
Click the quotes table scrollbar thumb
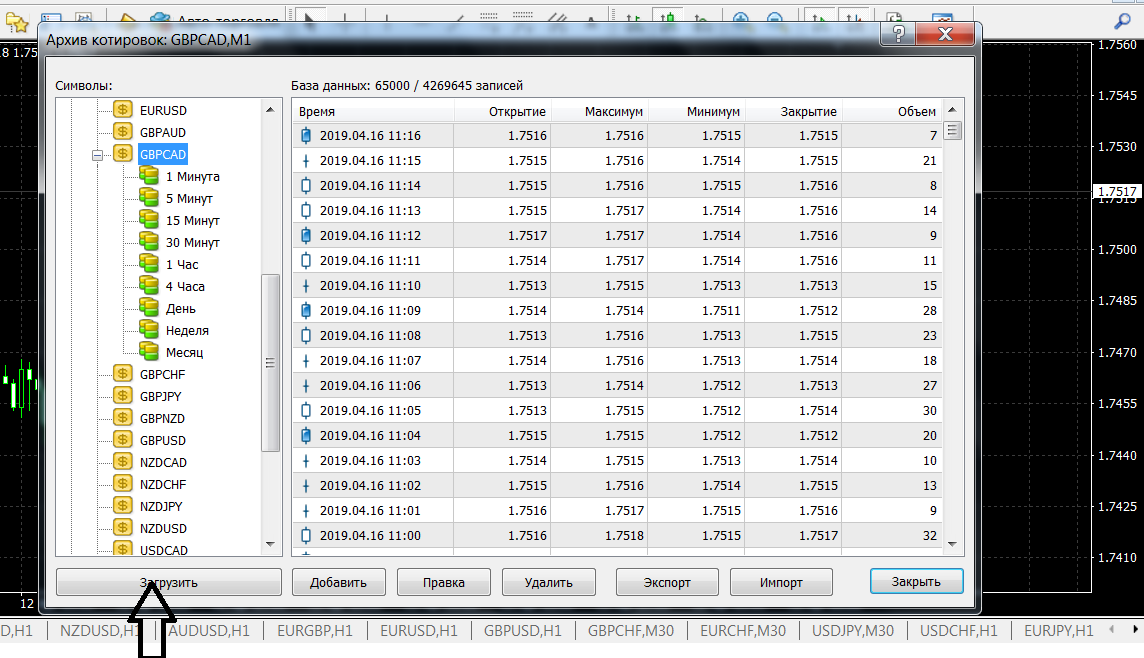tap(952, 131)
